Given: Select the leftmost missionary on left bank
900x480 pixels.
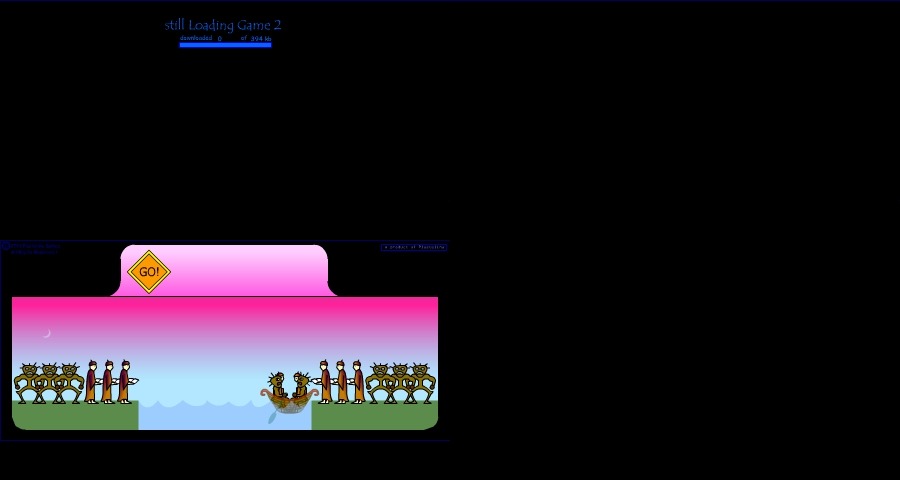Looking at the screenshot, I should tap(91, 382).
